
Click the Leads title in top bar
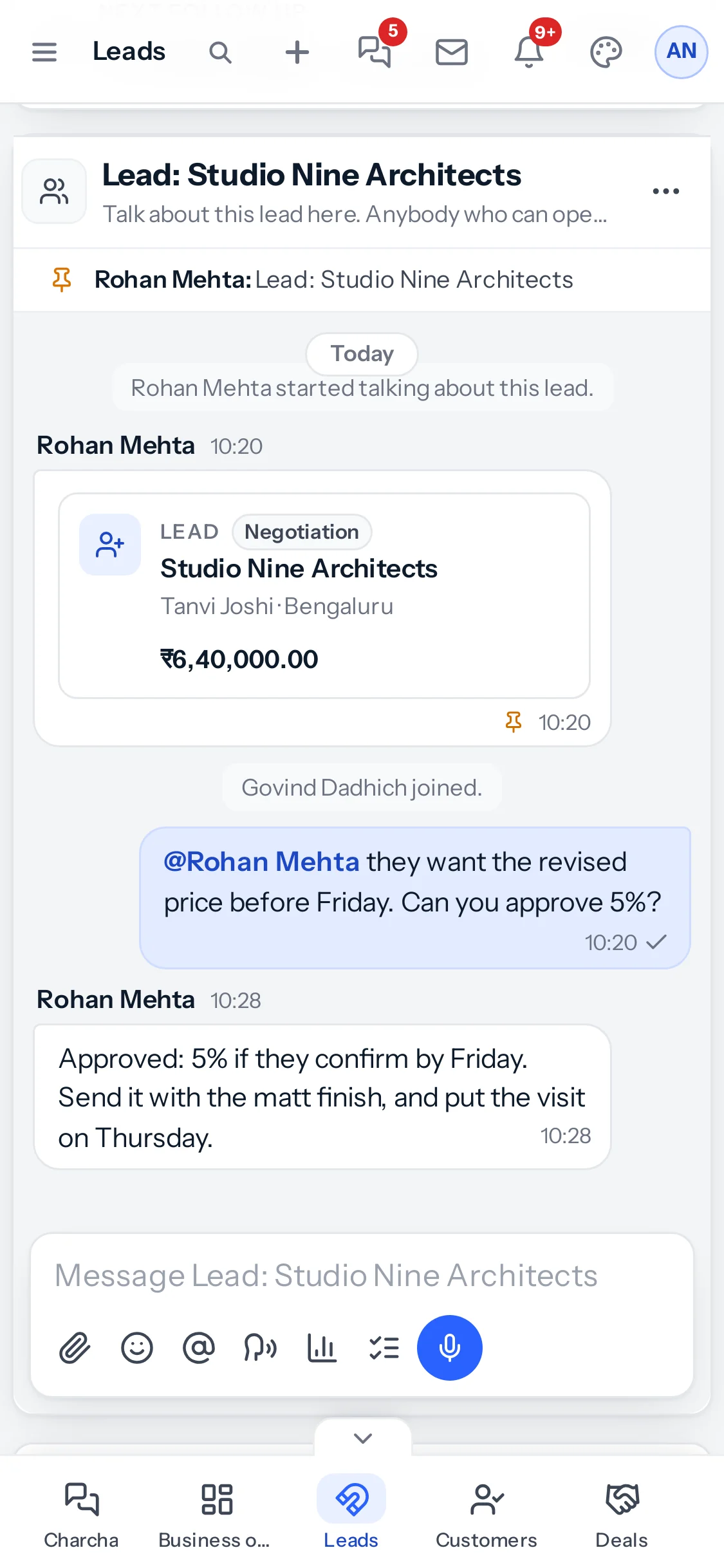(129, 51)
